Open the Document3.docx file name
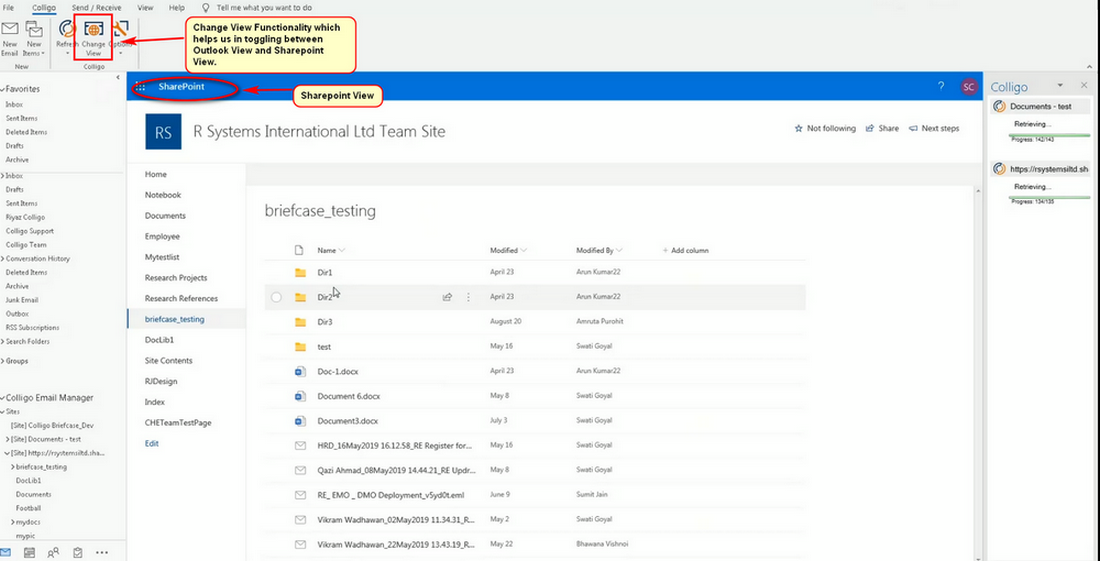Viewport: 1100px width, 561px height. 347,421
